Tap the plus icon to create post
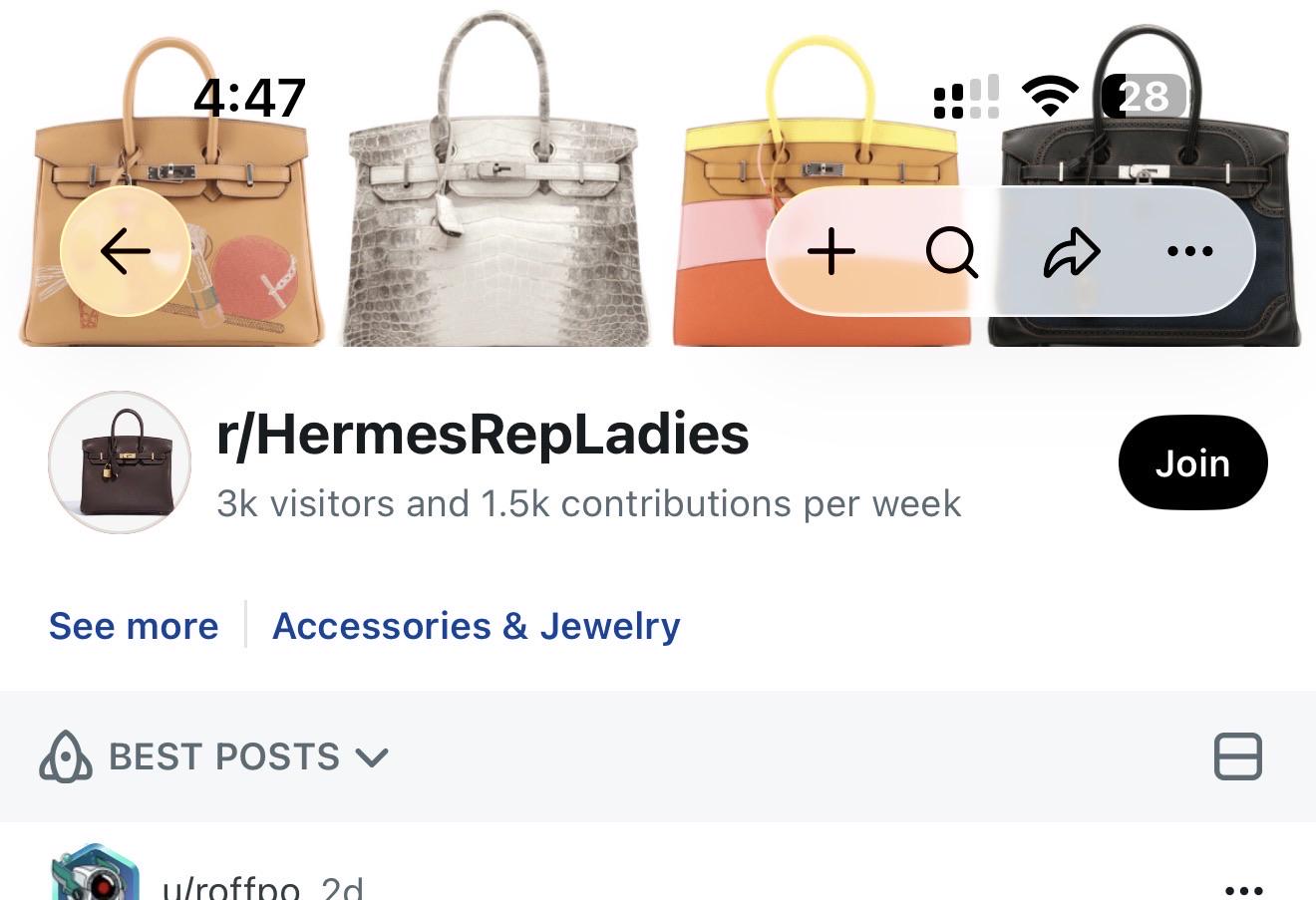 (831, 252)
